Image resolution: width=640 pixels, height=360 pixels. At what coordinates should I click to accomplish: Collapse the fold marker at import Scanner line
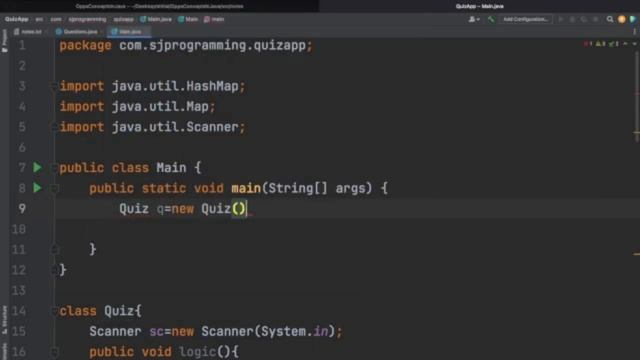(x=54, y=127)
